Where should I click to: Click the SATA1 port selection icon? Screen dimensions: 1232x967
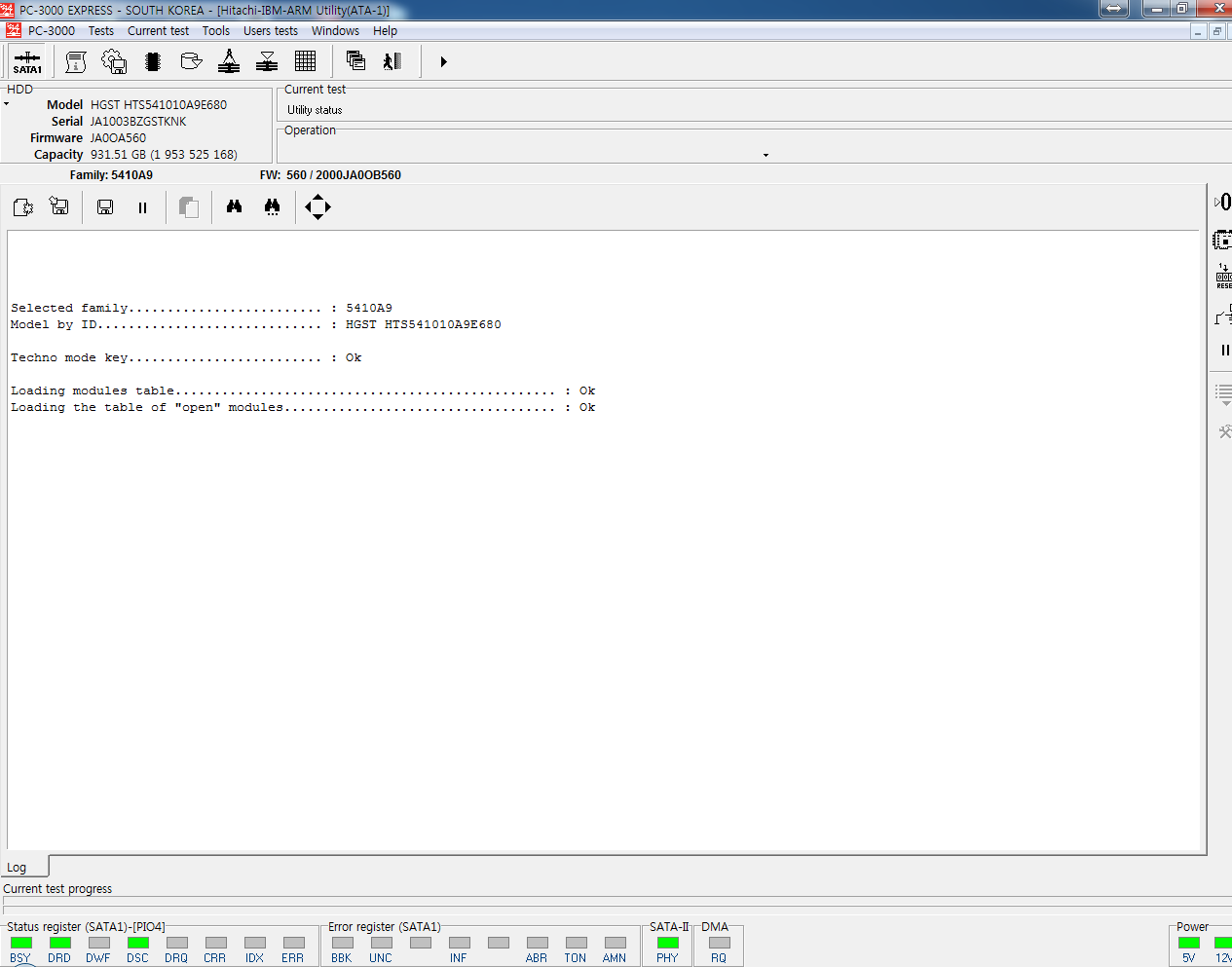27,61
